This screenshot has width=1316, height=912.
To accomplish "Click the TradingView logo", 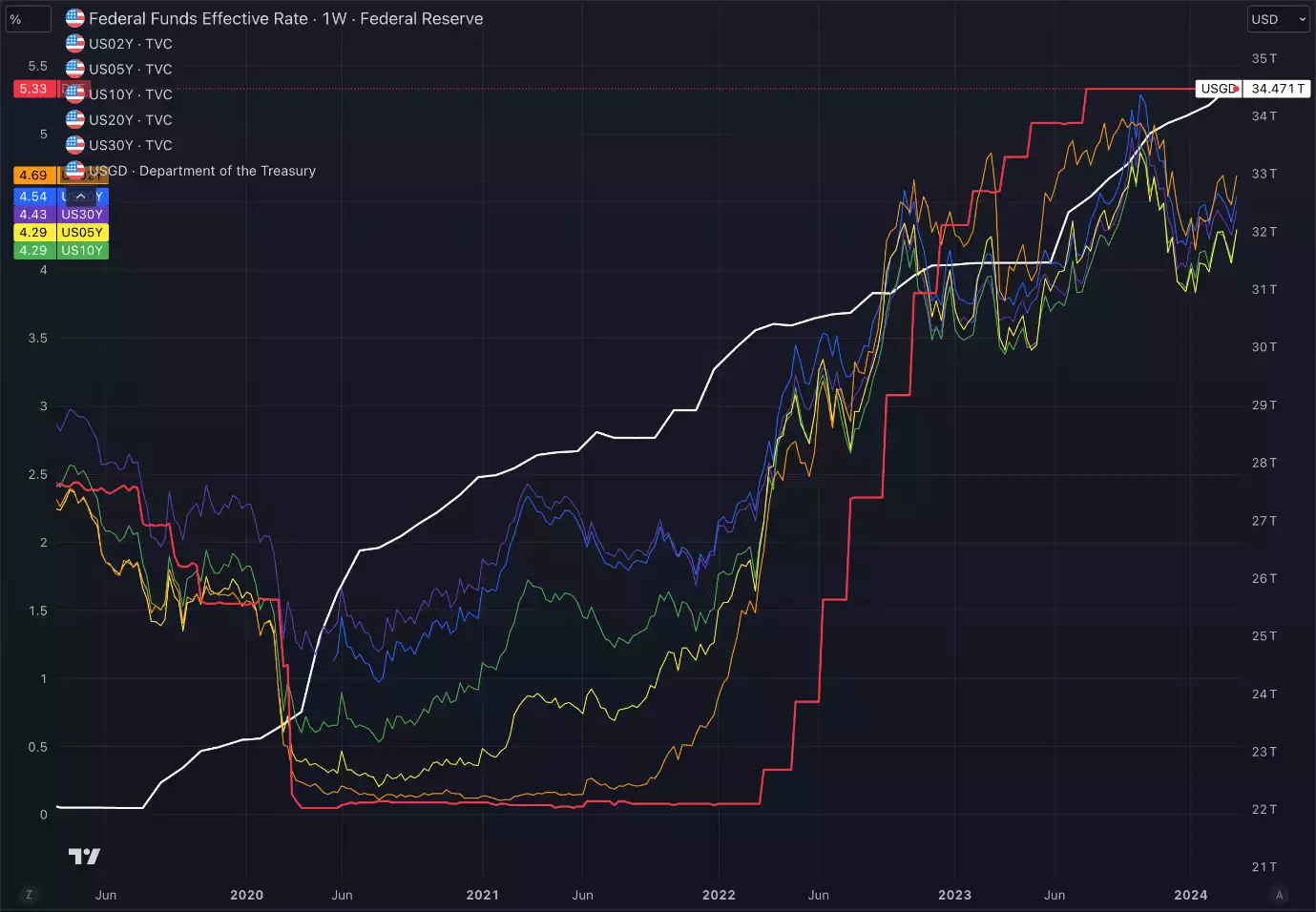I will [x=84, y=856].
